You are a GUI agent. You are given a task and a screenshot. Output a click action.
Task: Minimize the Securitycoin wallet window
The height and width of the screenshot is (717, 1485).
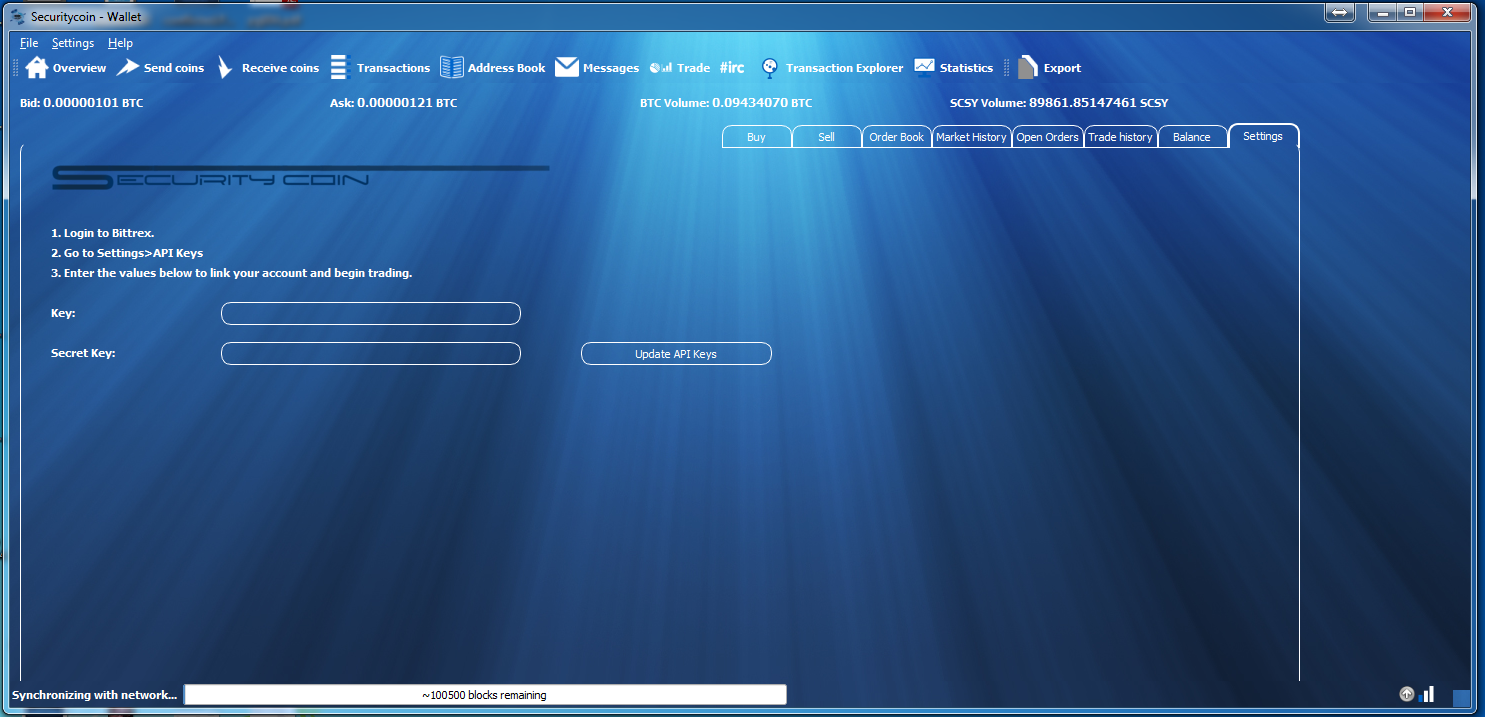point(1381,12)
